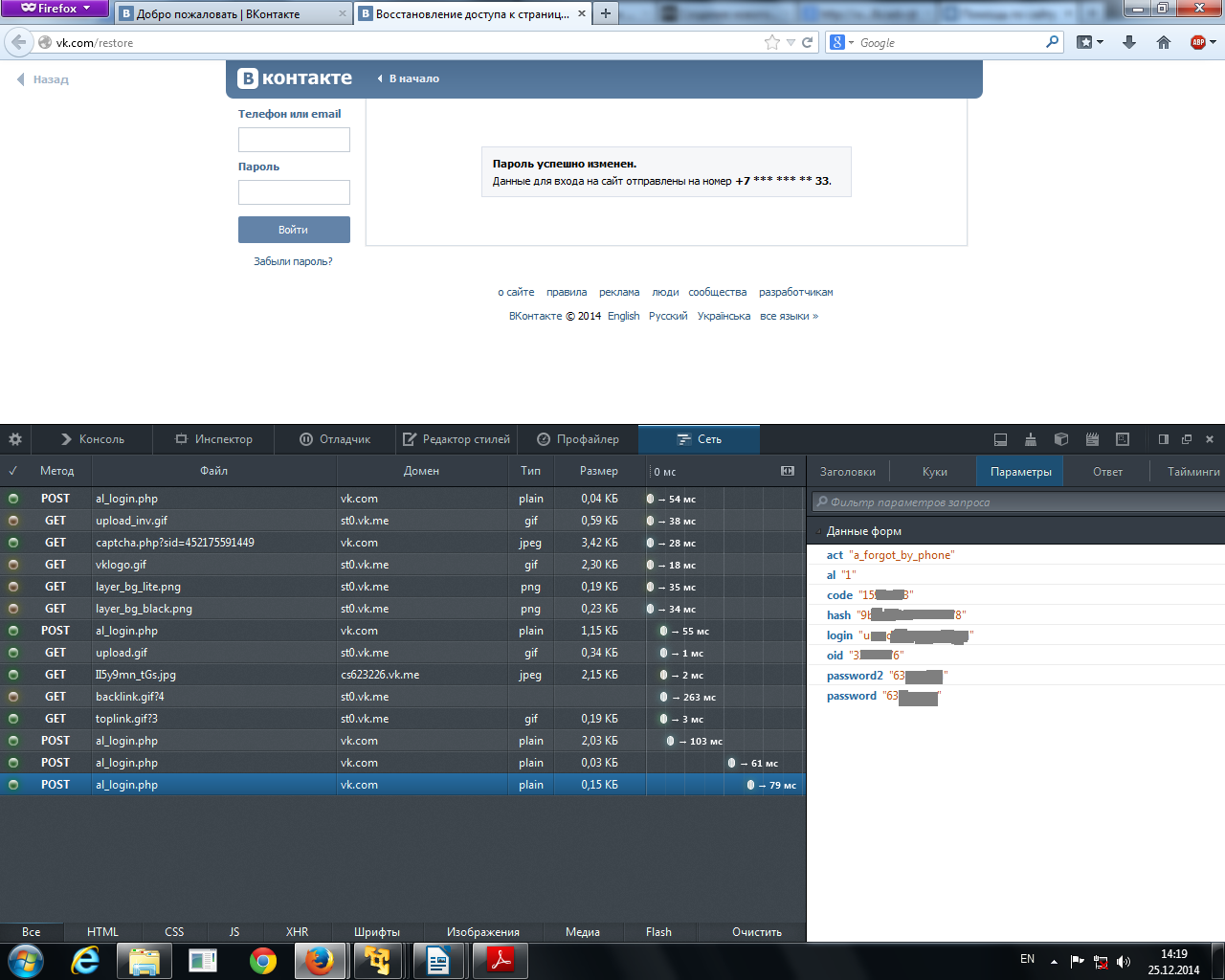Toggle Responsive Design Mode icon
The image size is (1225, 980).
pyautogui.click(x=1123, y=439)
